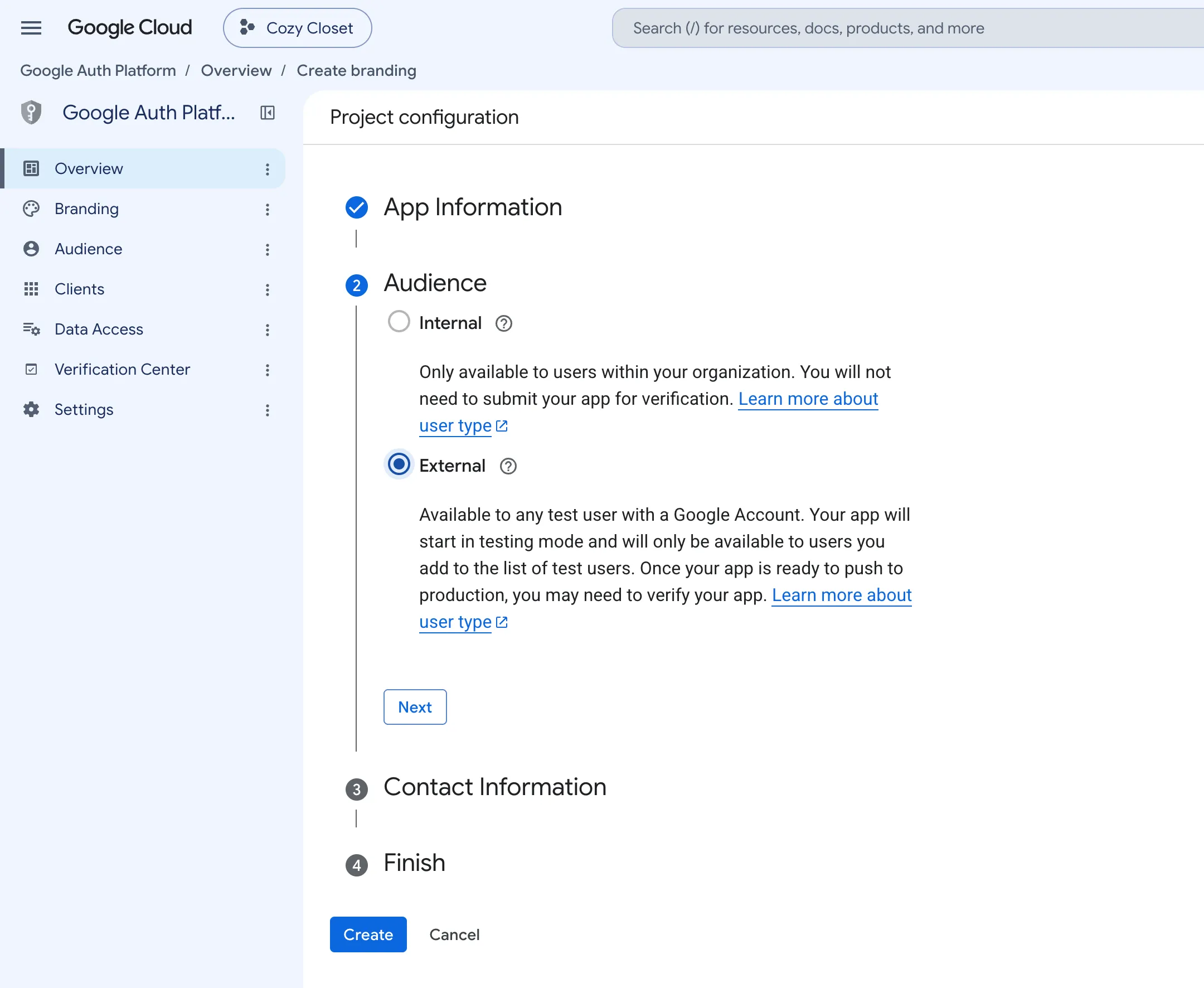Open the Data Access sidebar item
The height and width of the screenshot is (988, 1204).
143,329
